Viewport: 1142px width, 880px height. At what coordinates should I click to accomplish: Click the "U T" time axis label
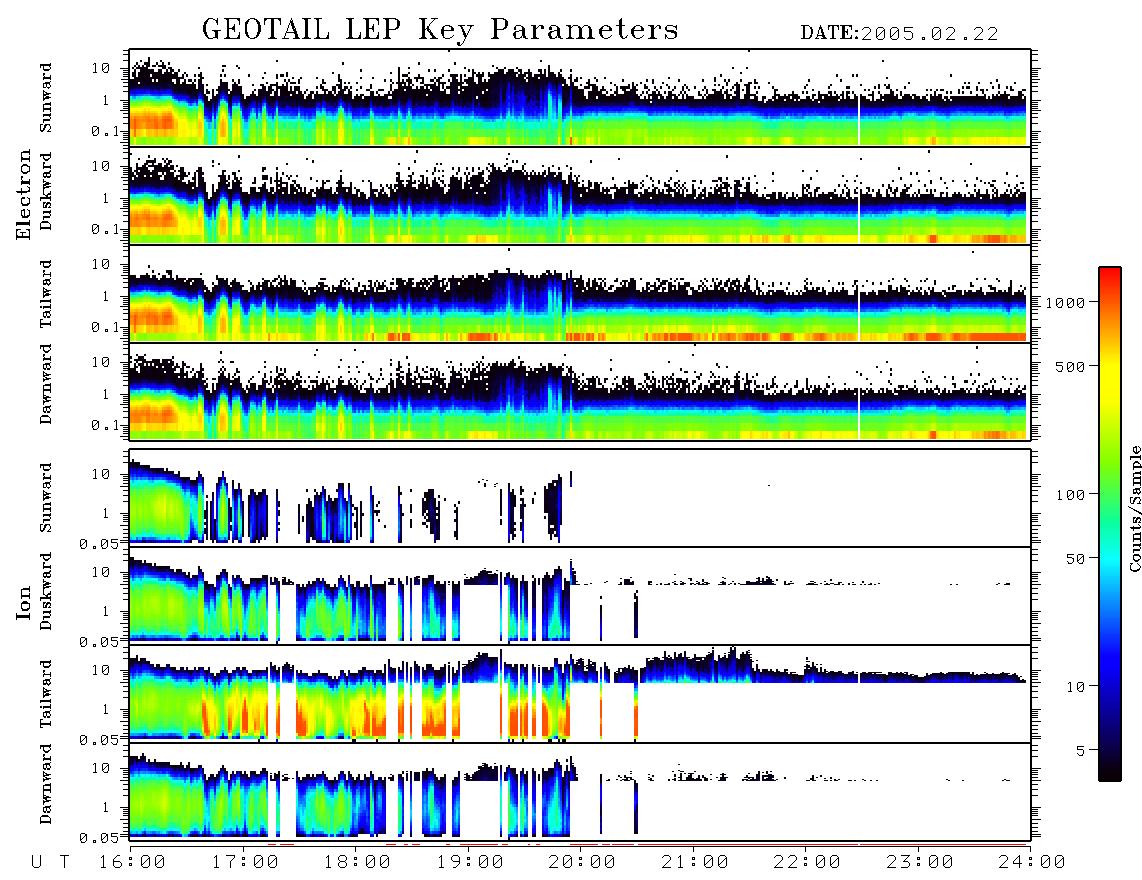[x=50, y=863]
